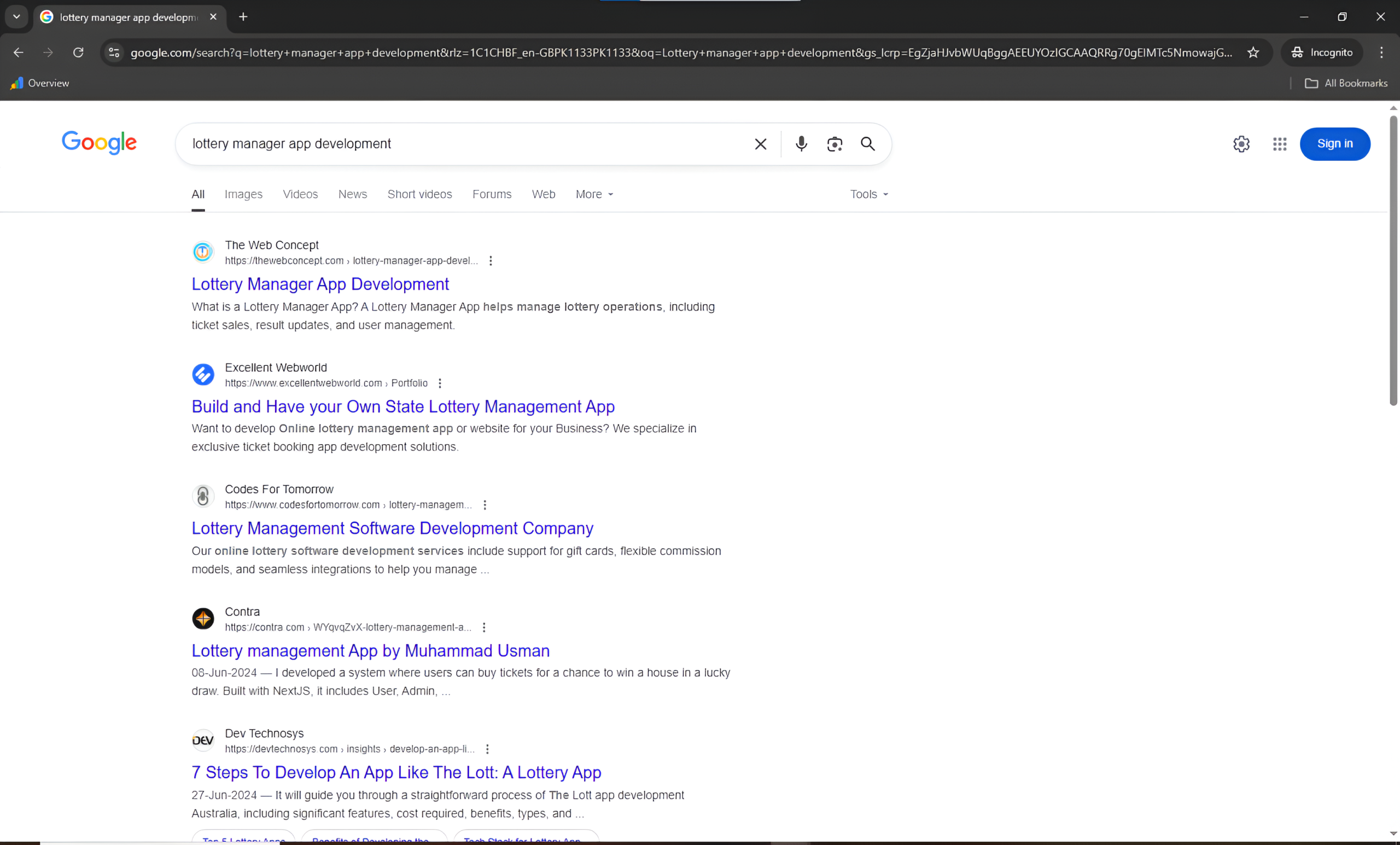The image size is (1400, 845).
Task: Click the browser address bar URL
Action: click(681, 53)
